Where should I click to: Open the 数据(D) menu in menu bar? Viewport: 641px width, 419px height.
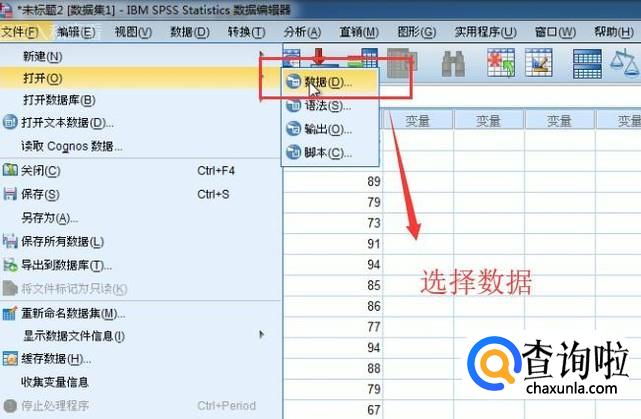click(190, 32)
